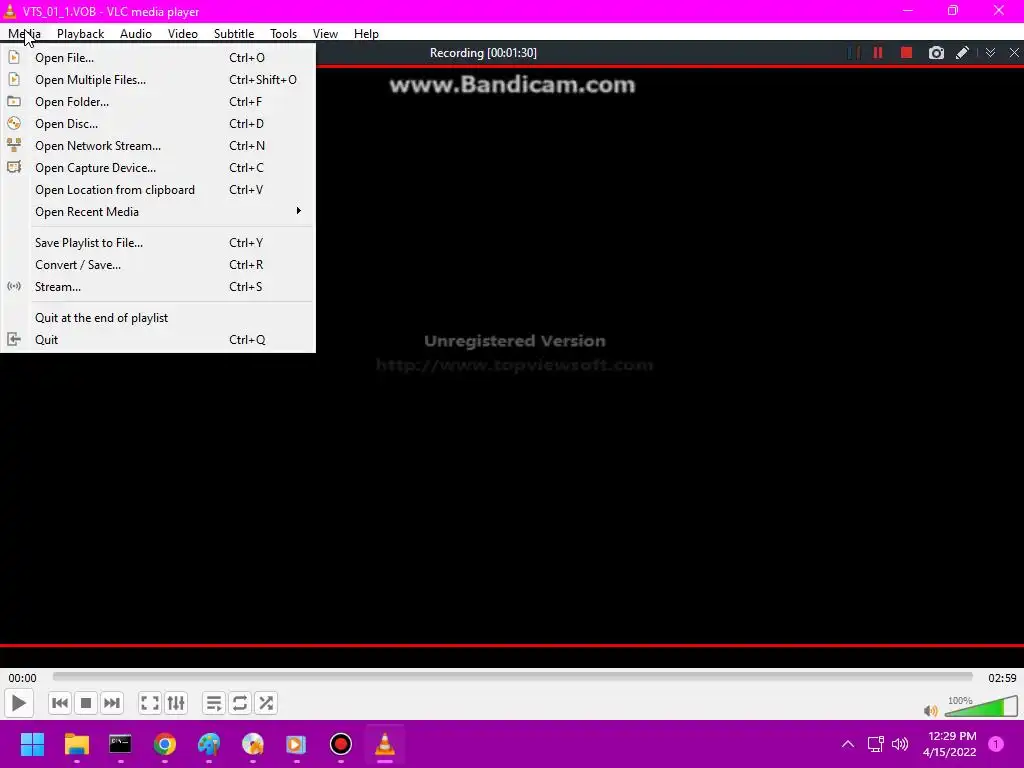Adjust the green volume slider
The image size is (1024, 768).
(x=981, y=707)
